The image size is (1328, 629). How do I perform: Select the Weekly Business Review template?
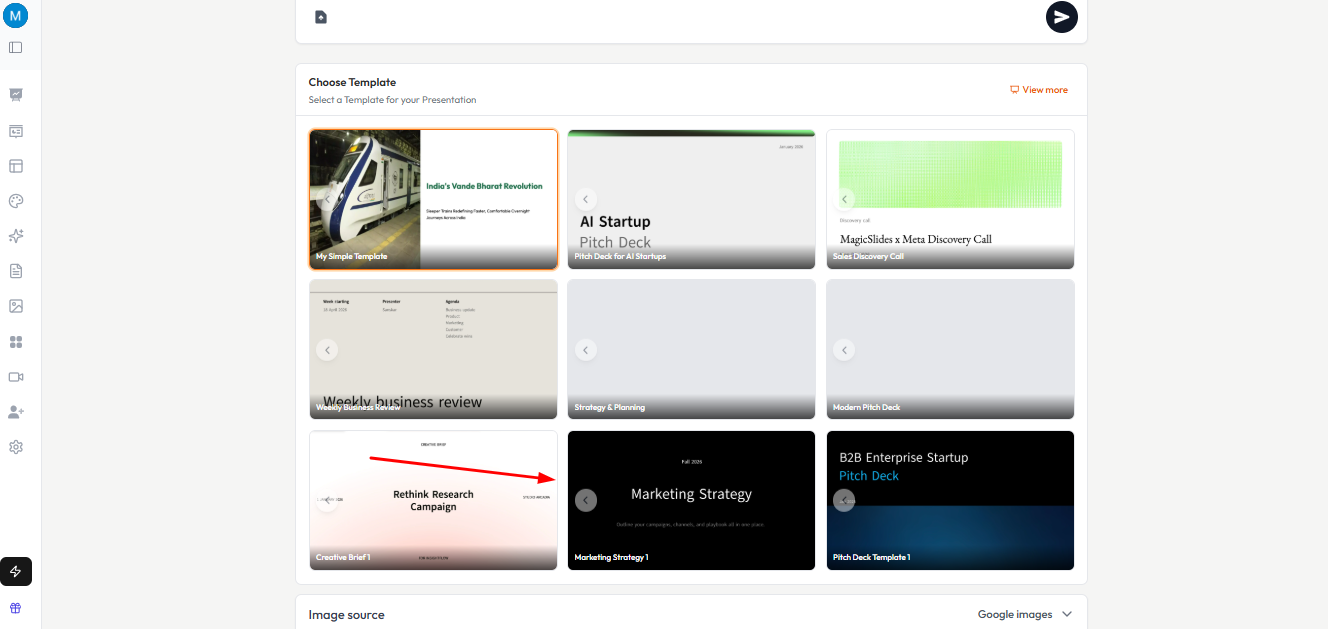(x=433, y=349)
